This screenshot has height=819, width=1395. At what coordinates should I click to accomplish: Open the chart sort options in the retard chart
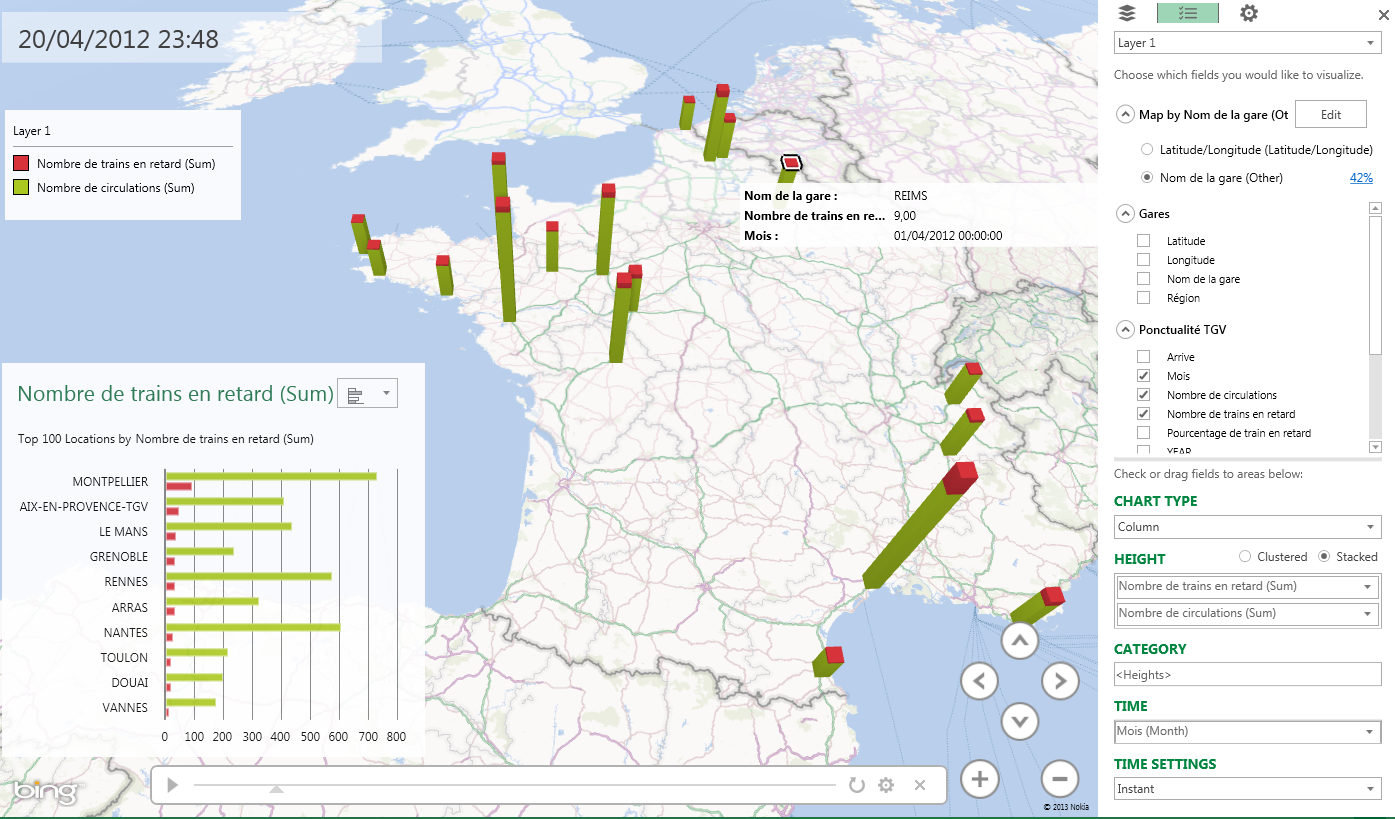point(367,393)
